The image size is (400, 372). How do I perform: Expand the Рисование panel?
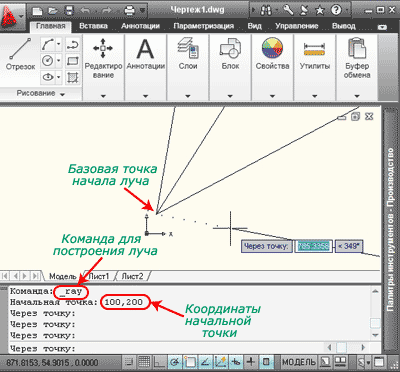40,94
